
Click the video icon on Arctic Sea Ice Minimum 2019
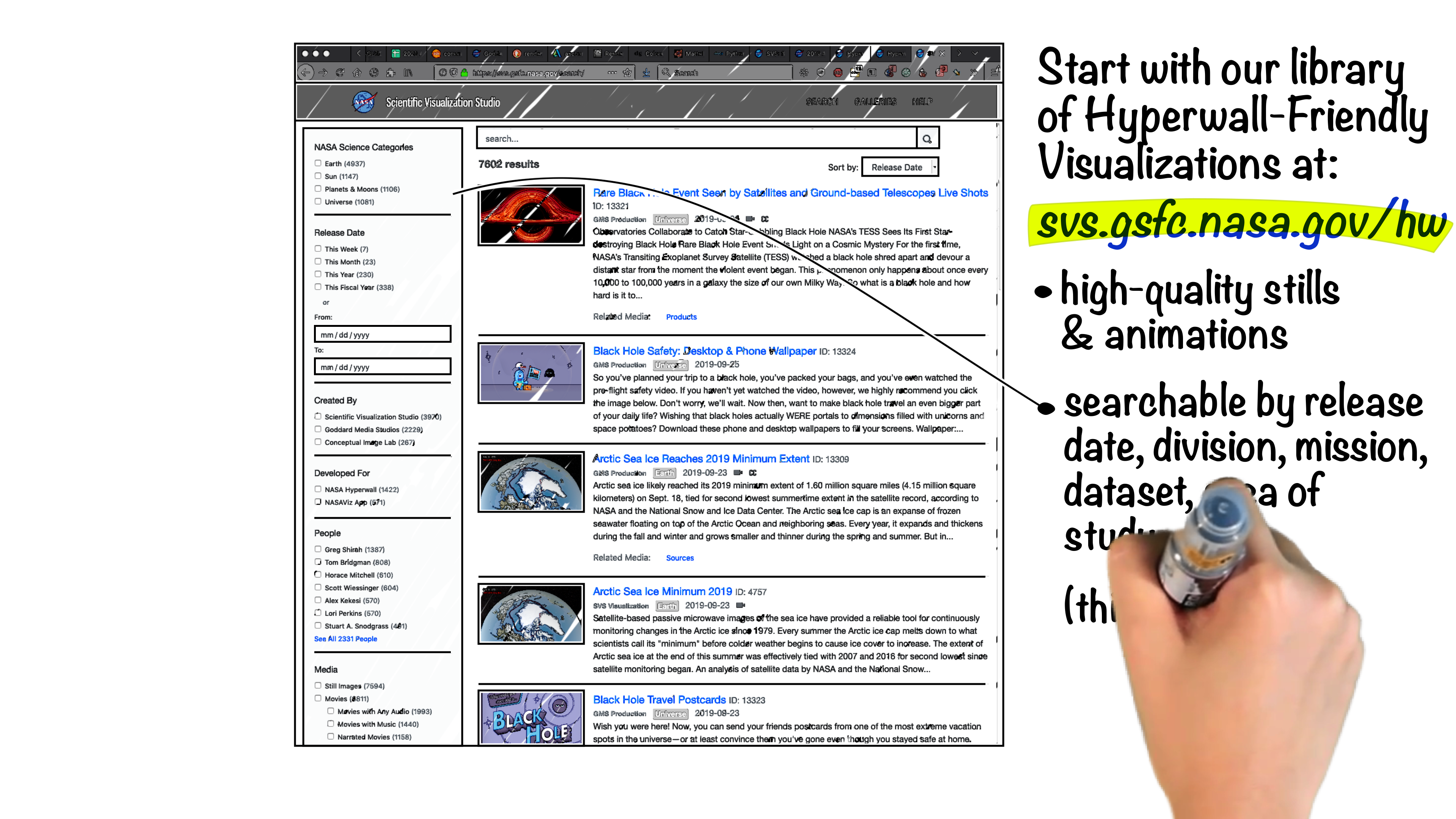point(741,606)
